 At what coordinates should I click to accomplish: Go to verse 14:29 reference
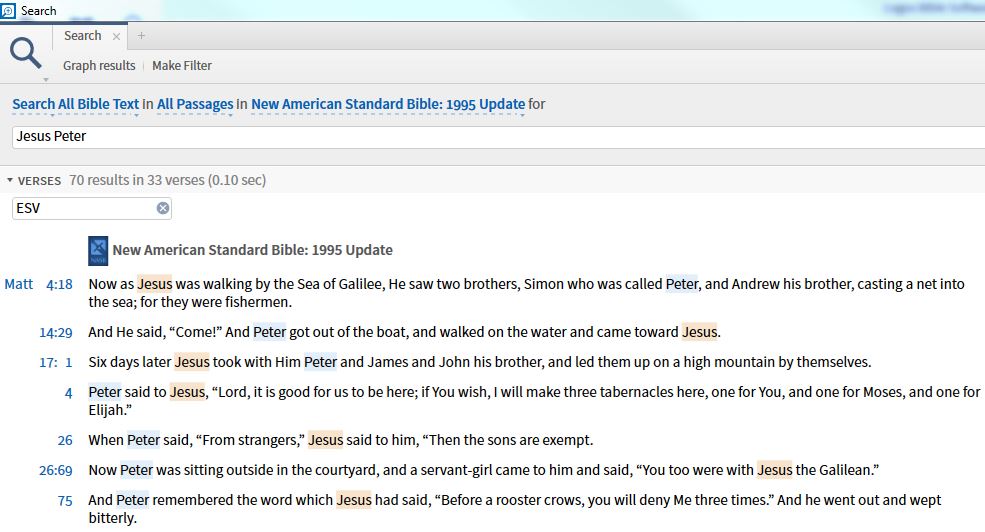[56, 332]
